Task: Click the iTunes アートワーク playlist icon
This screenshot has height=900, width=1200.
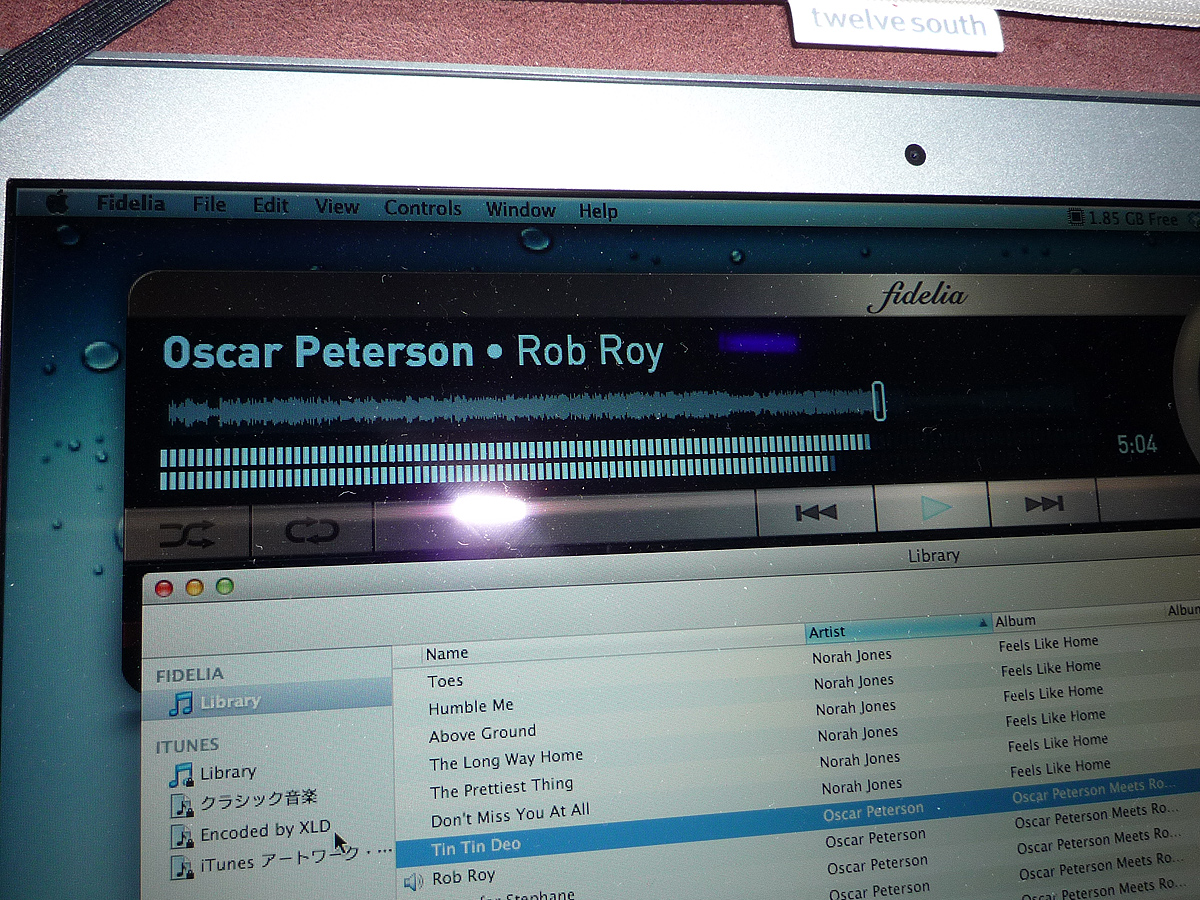Action: coord(182,866)
